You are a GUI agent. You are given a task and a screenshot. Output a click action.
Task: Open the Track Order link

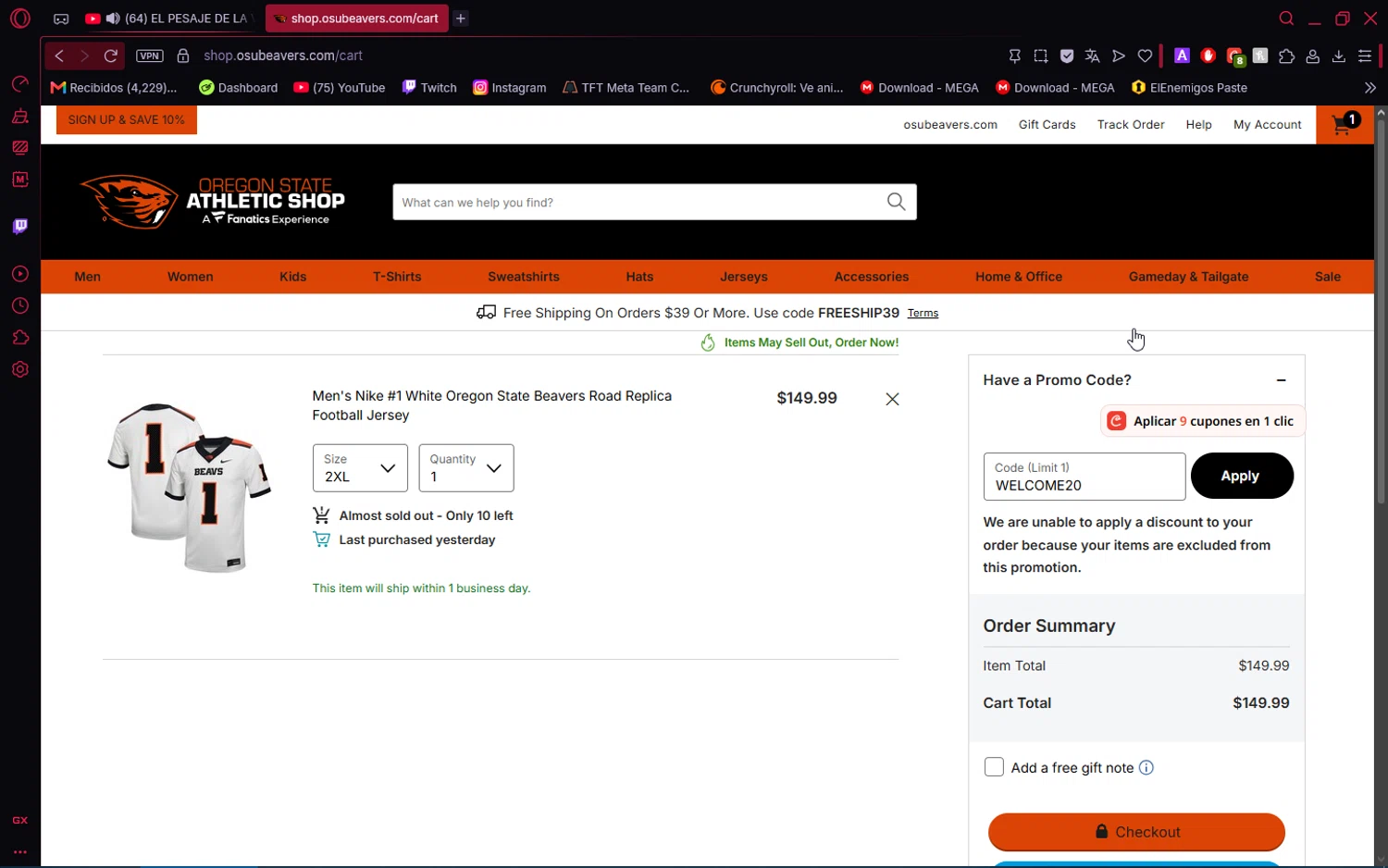(x=1131, y=125)
